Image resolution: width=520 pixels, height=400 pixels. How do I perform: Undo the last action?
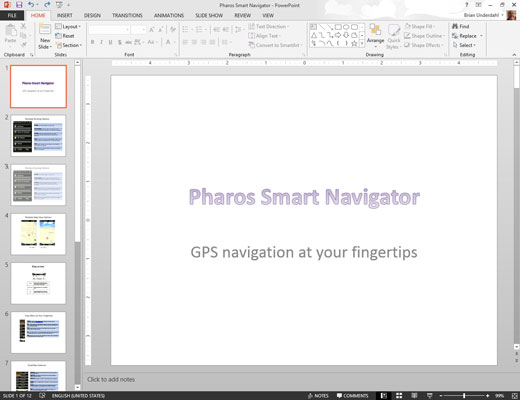(x=31, y=5)
